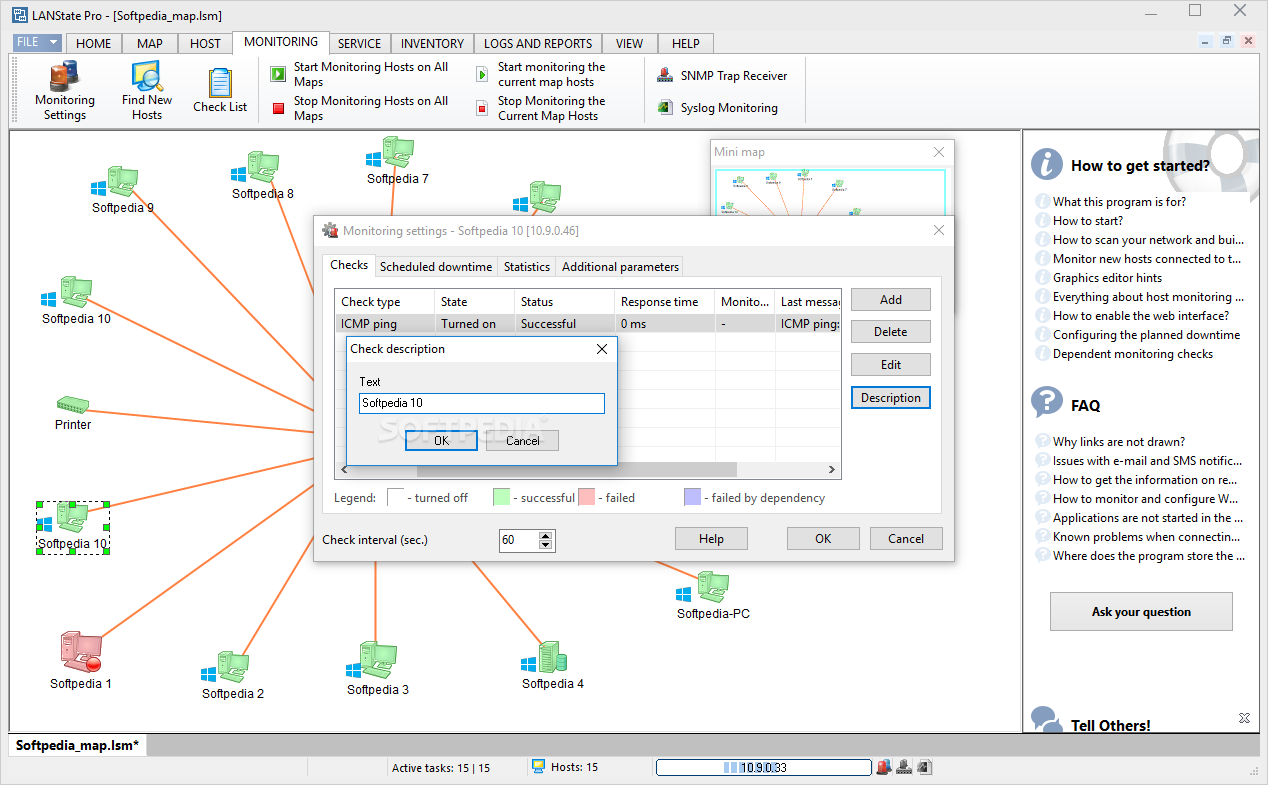Switch to the VIEW ribbon tab
Screen dimensions: 1268x785
click(629, 43)
